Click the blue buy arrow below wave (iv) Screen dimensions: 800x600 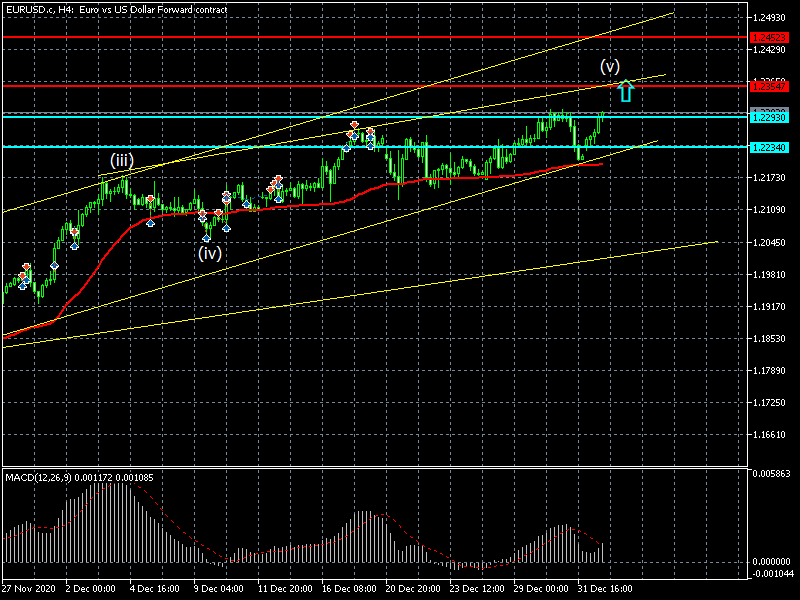pos(207,237)
